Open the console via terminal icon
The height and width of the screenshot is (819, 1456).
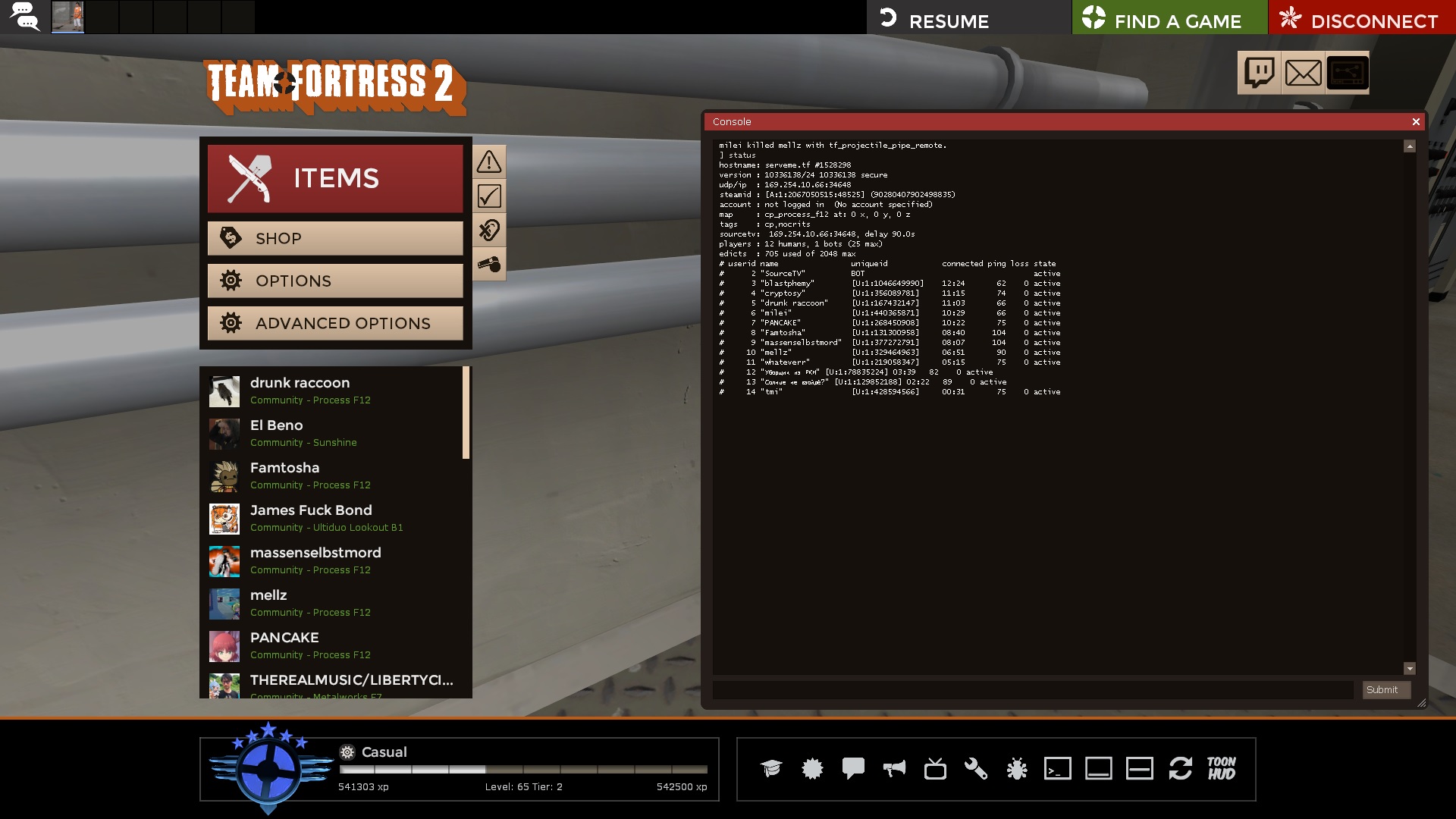click(x=1057, y=769)
